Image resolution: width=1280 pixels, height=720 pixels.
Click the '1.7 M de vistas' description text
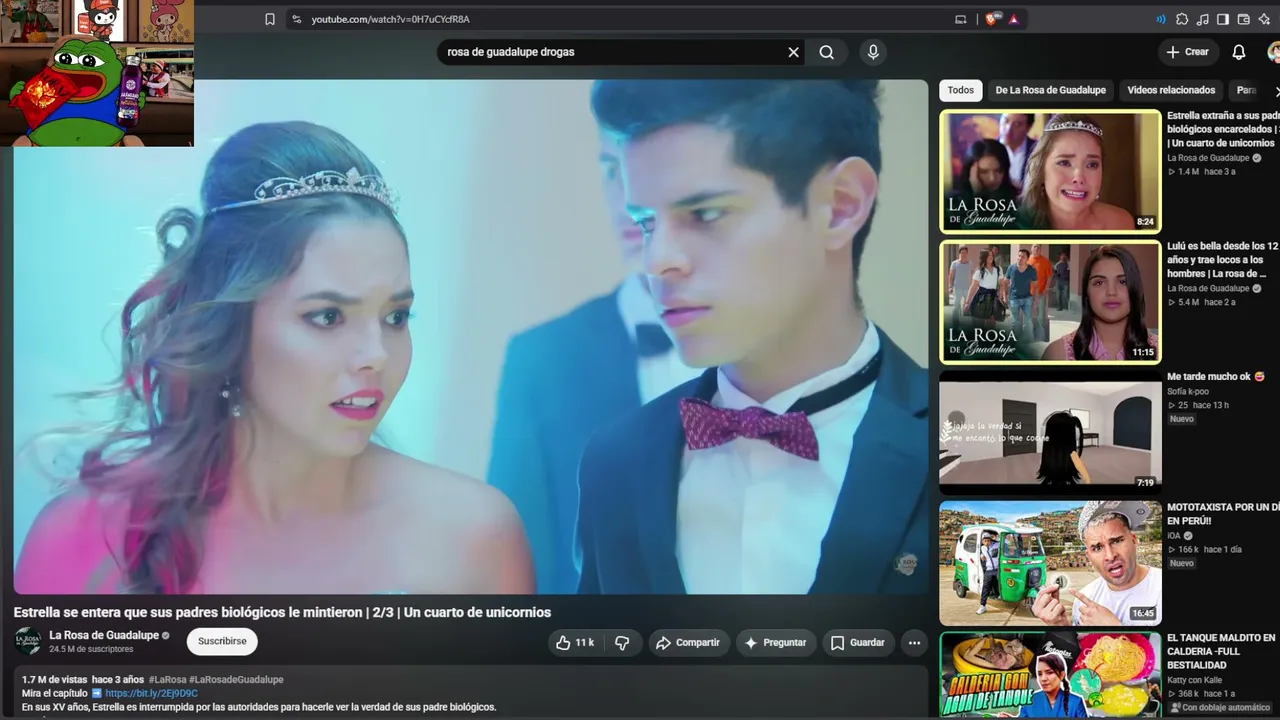(x=55, y=679)
